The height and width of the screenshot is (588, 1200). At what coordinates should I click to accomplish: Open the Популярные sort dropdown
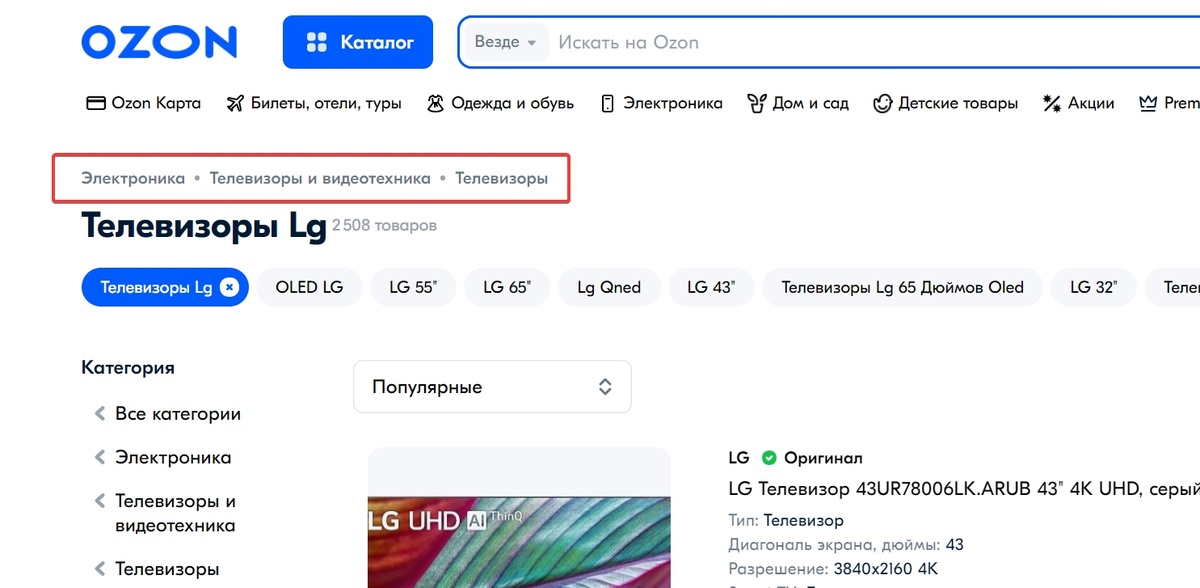[x=492, y=386]
